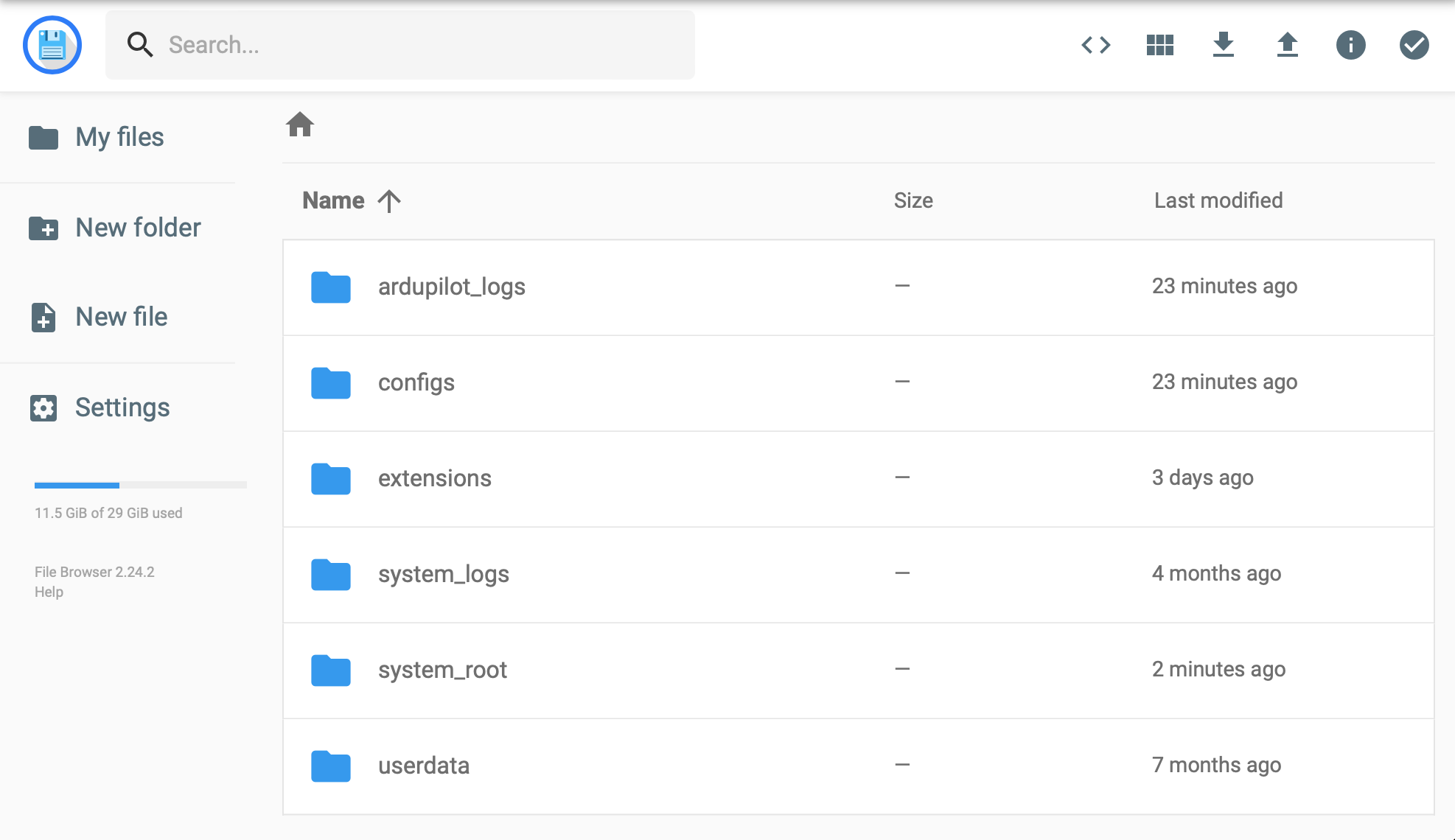Viewport: 1455px width, 840px height.
Task: Select the search input field
Action: 400,44
